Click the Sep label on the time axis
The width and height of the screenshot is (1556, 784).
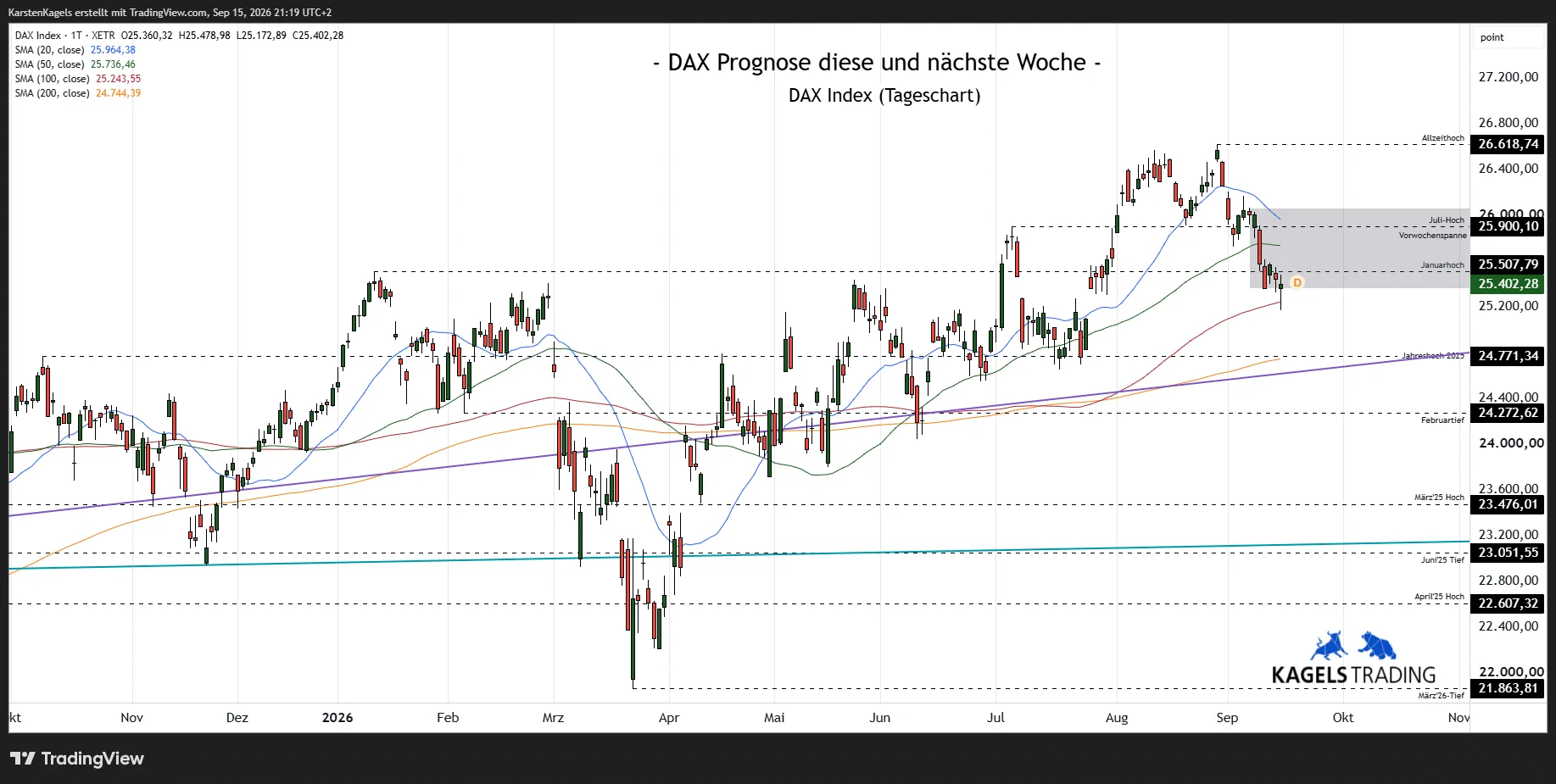(1227, 718)
